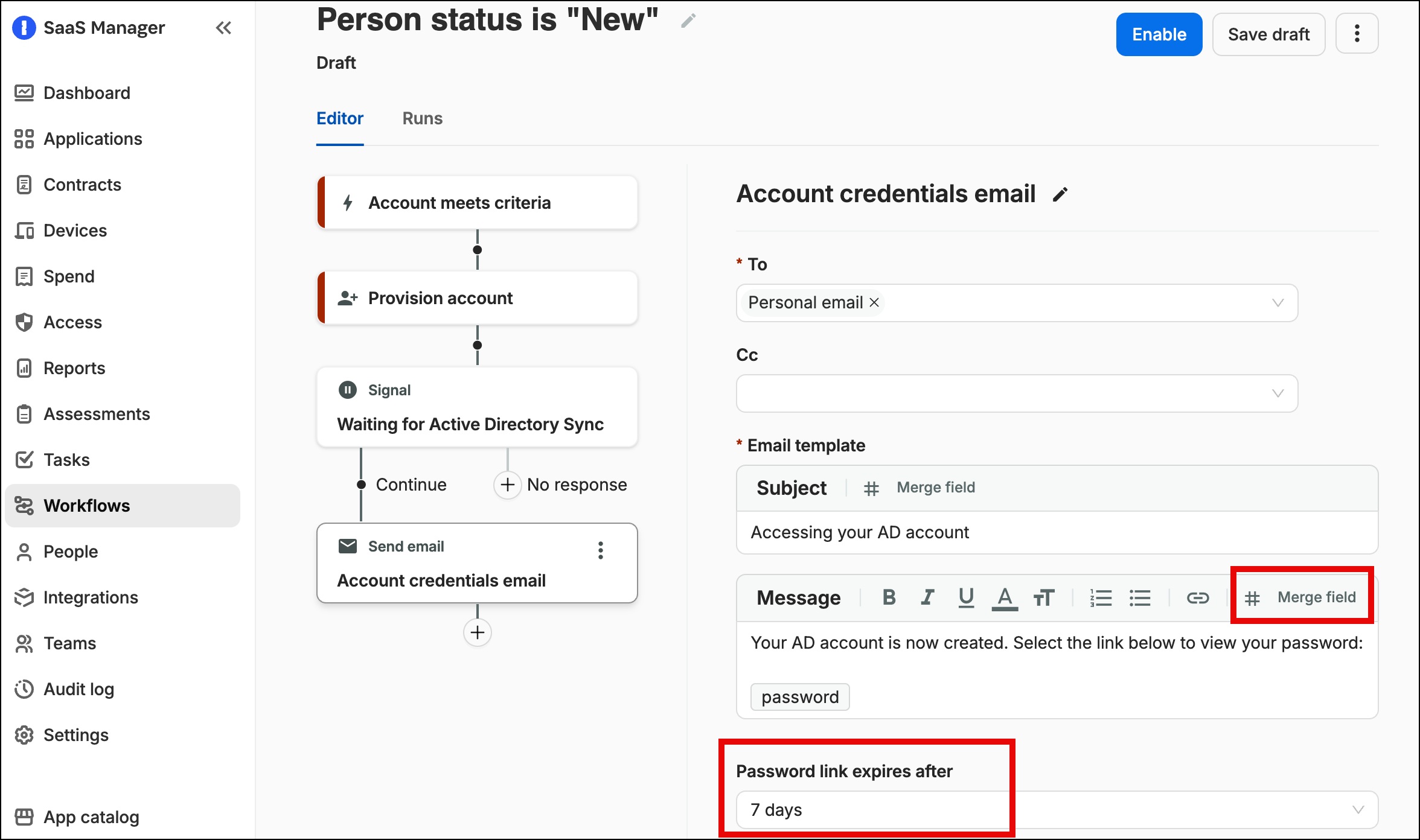1420x840 pixels.
Task: Open Reports in sidebar
Action: [123, 368]
